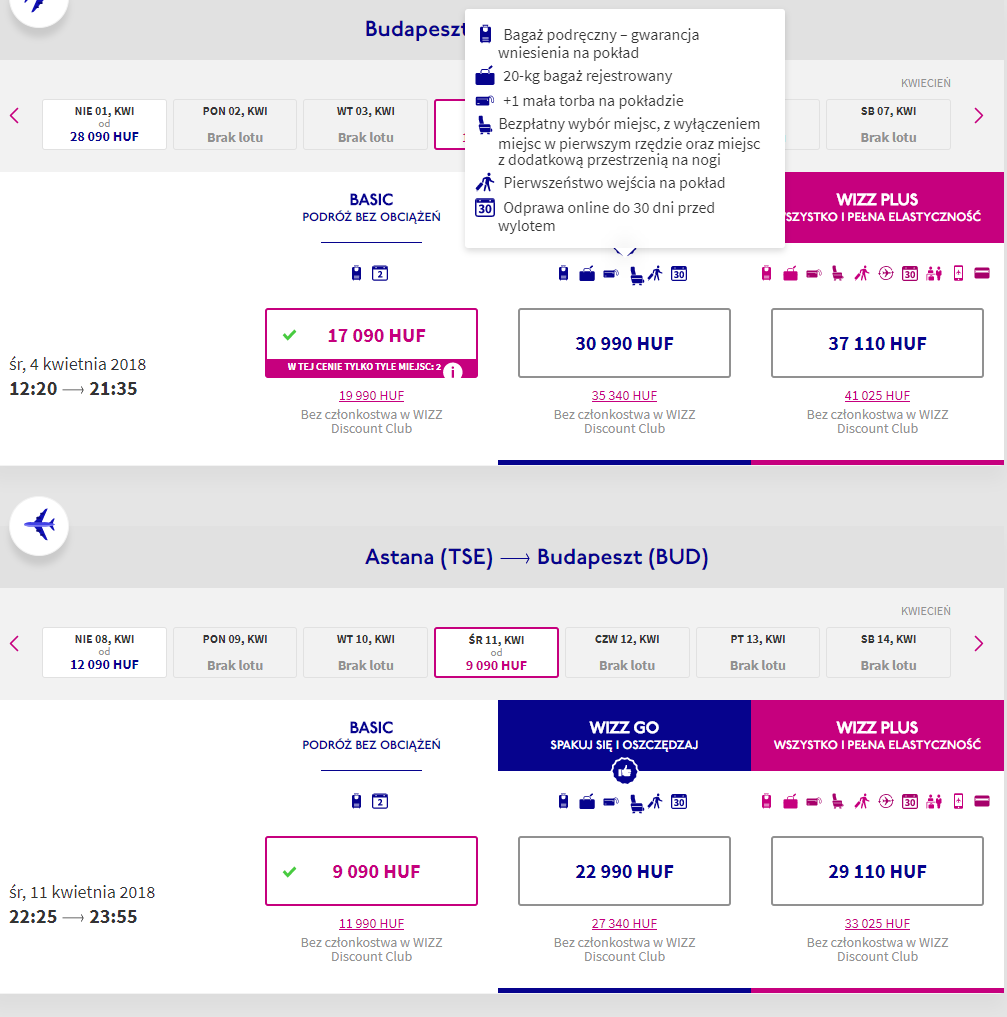Choose date SB 14, KWI
This screenshot has height=1017, width=1007.
(888, 652)
